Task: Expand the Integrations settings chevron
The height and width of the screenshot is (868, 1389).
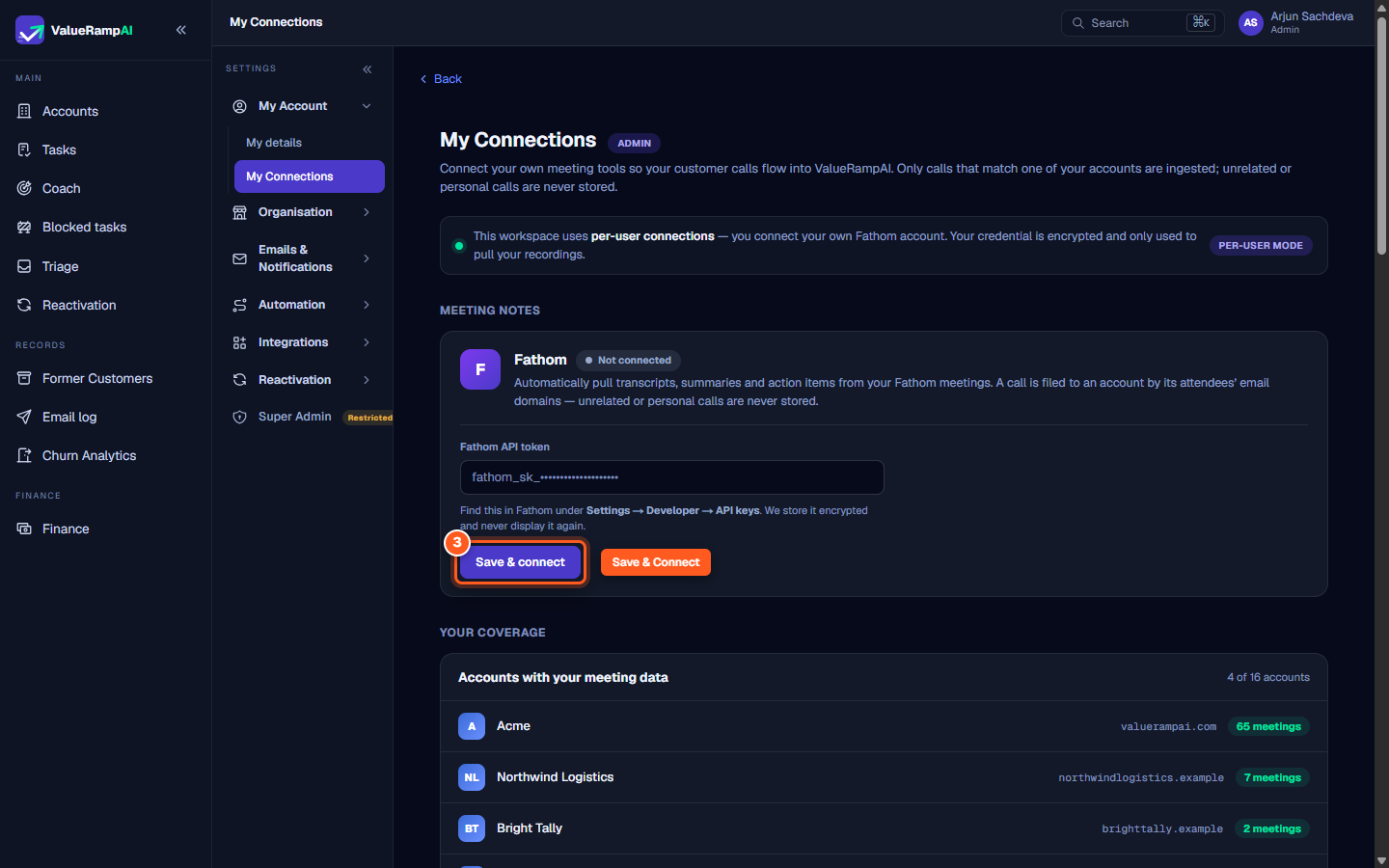Action: tap(367, 342)
